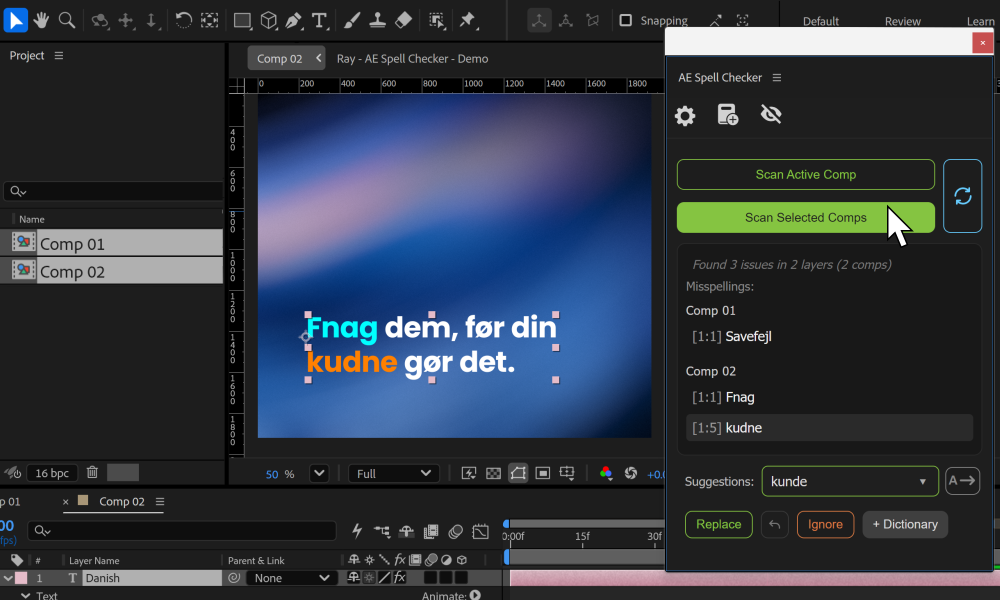Open the Full resolution dropdown
The height and width of the screenshot is (600, 1000).
tap(393, 474)
